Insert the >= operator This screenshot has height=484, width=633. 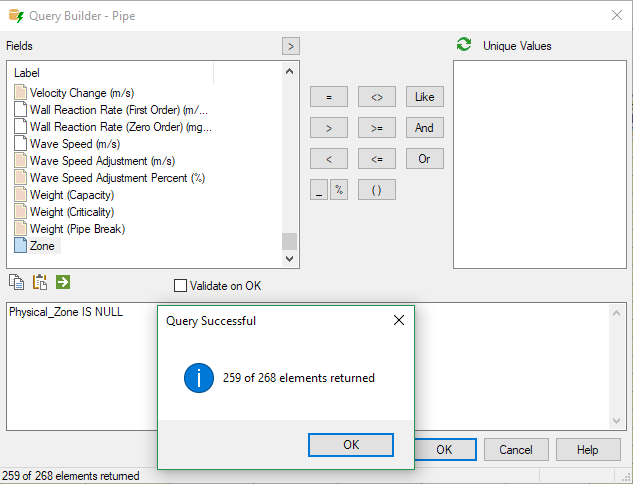[x=377, y=128]
